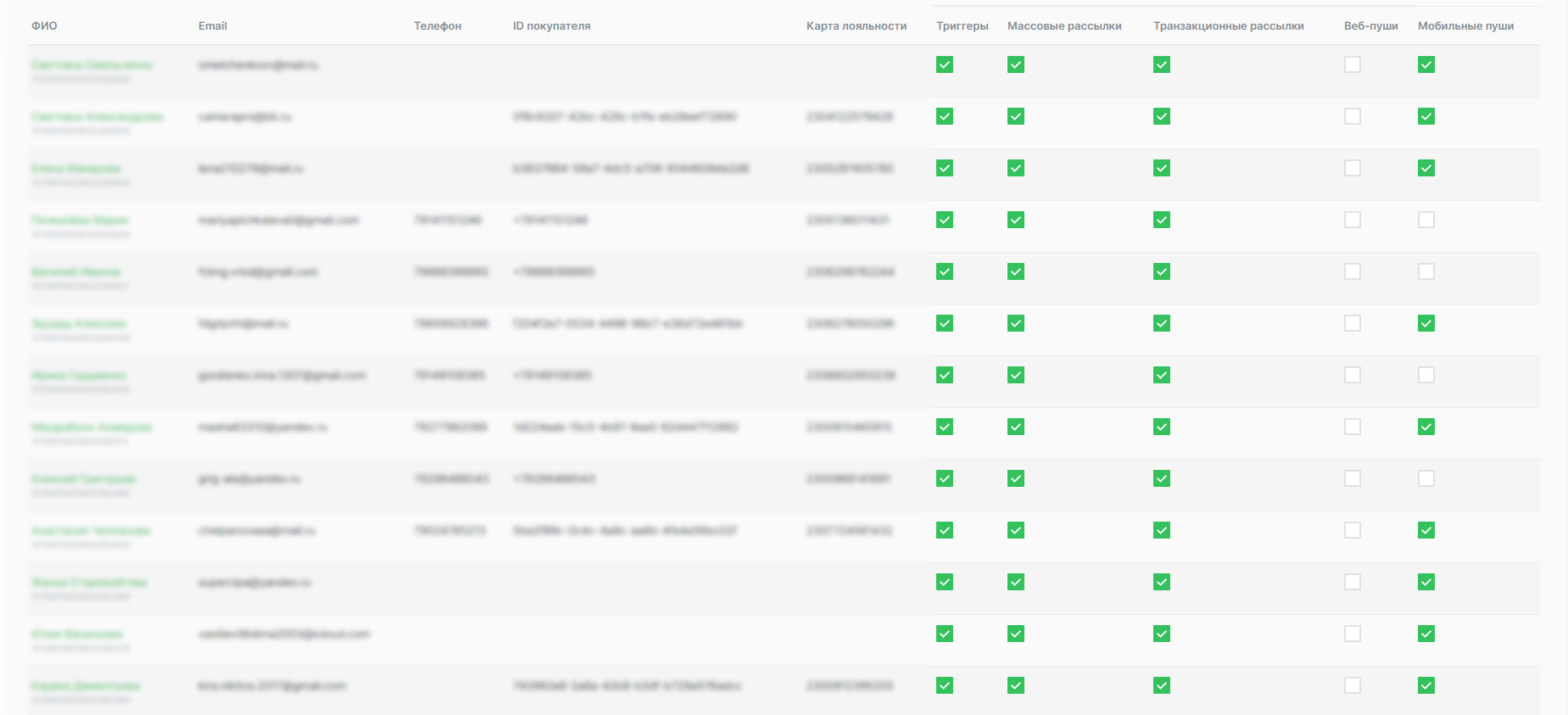Click the ID покупателя column header

click(x=551, y=26)
